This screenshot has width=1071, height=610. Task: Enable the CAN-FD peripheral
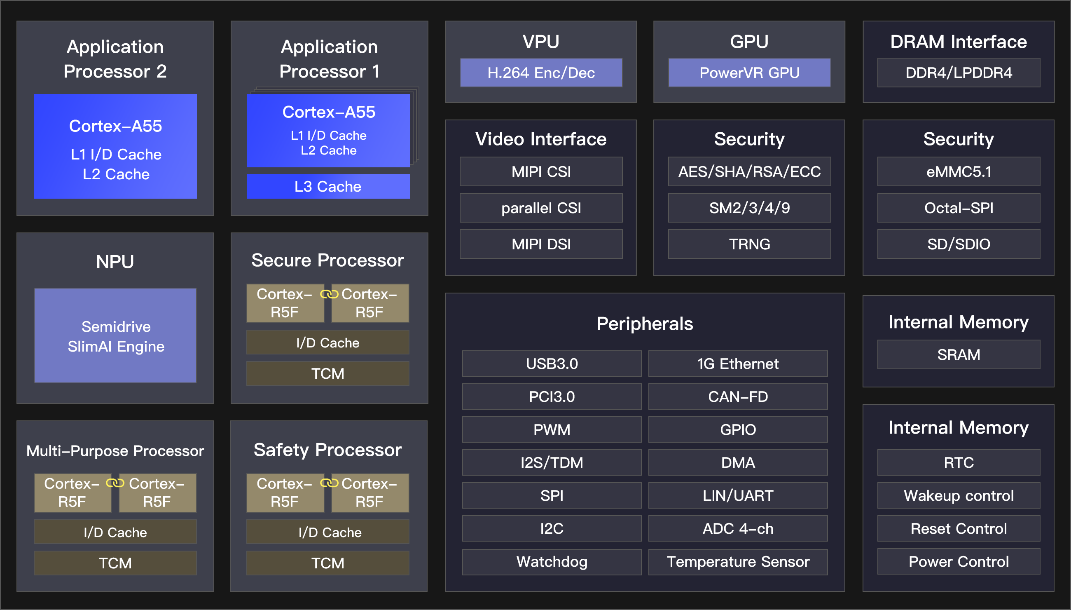[x=737, y=396]
